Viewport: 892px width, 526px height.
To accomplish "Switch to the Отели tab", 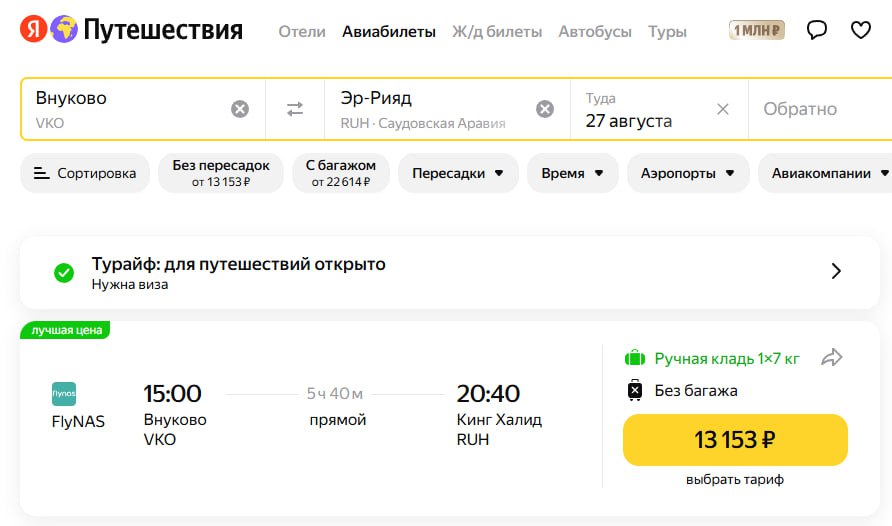I will pos(302,31).
